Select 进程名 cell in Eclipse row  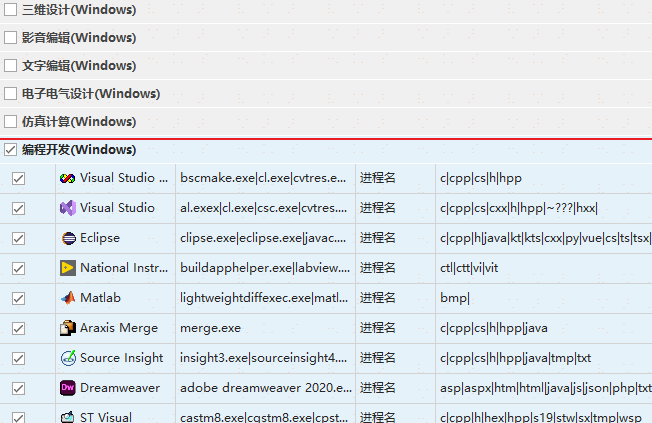pos(378,238)
